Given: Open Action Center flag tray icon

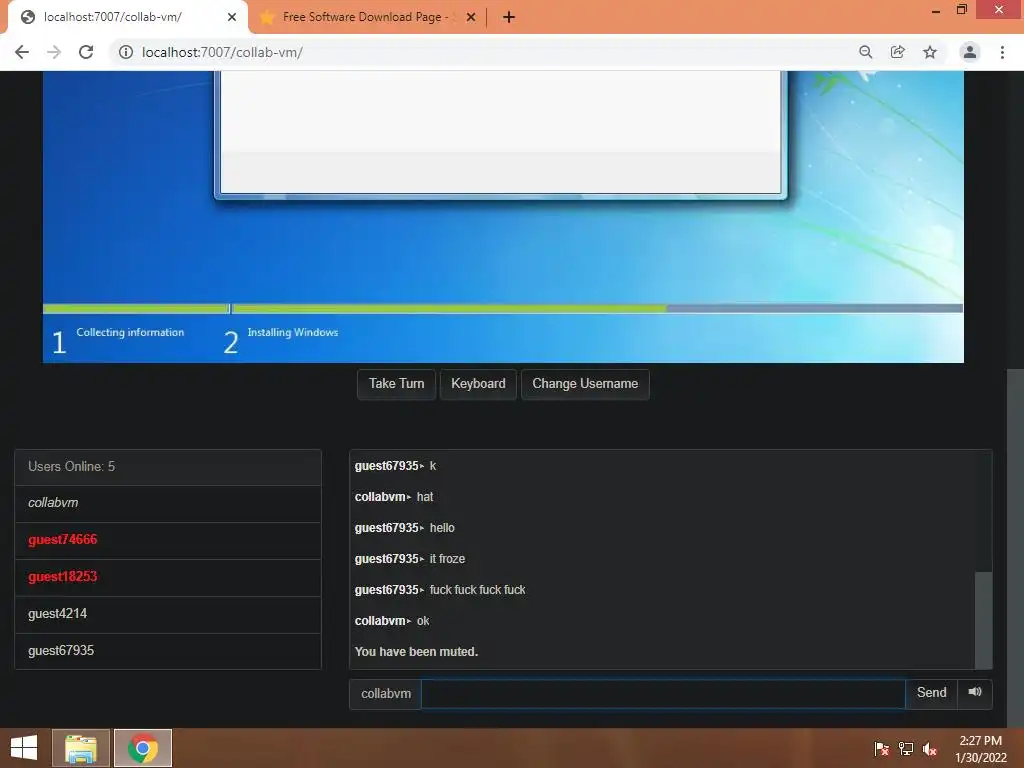Looking at the screenshot, I should pyautogui.click(x=882, y=749).
